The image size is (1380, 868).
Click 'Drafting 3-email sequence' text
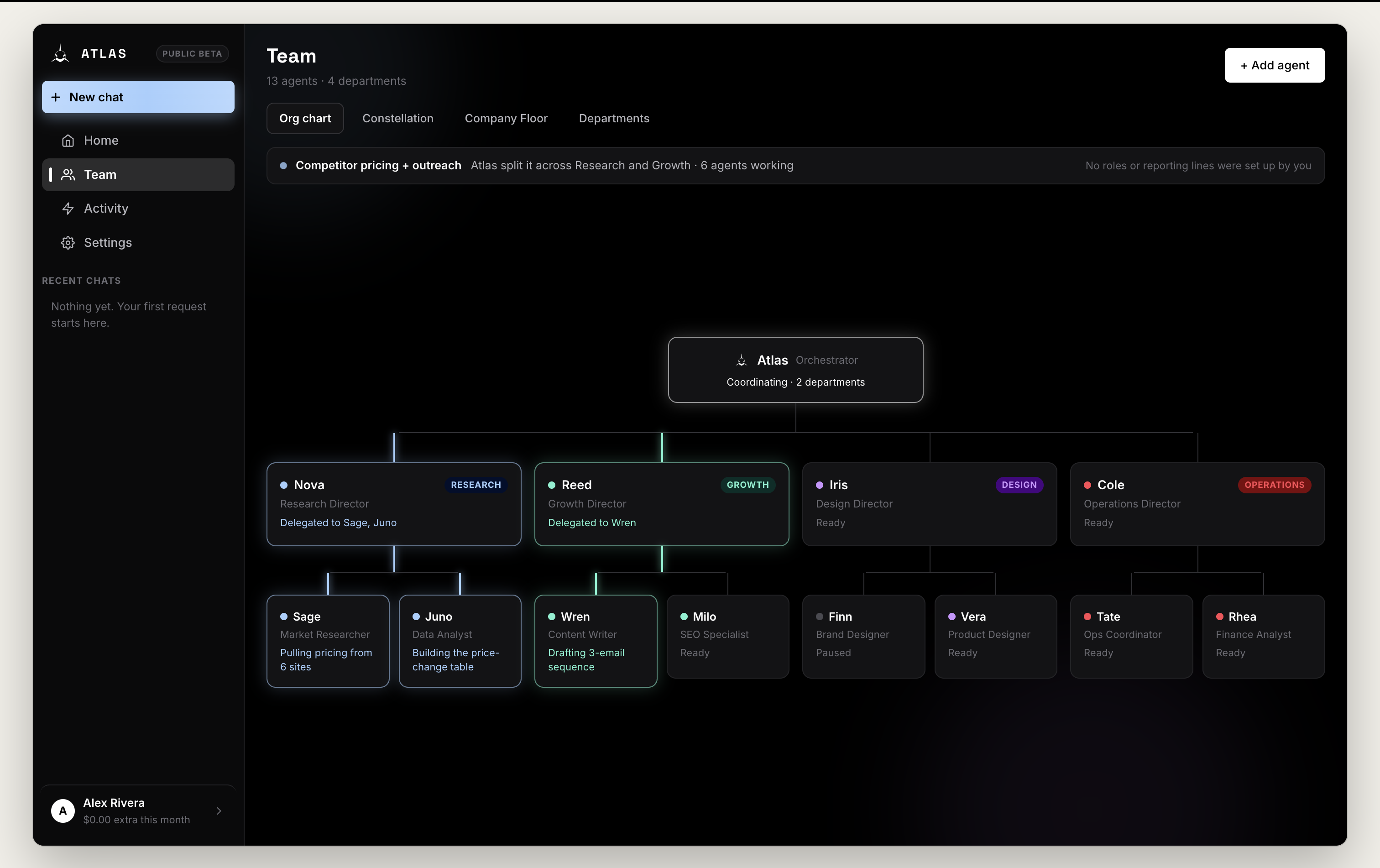[x=586, y=660]
